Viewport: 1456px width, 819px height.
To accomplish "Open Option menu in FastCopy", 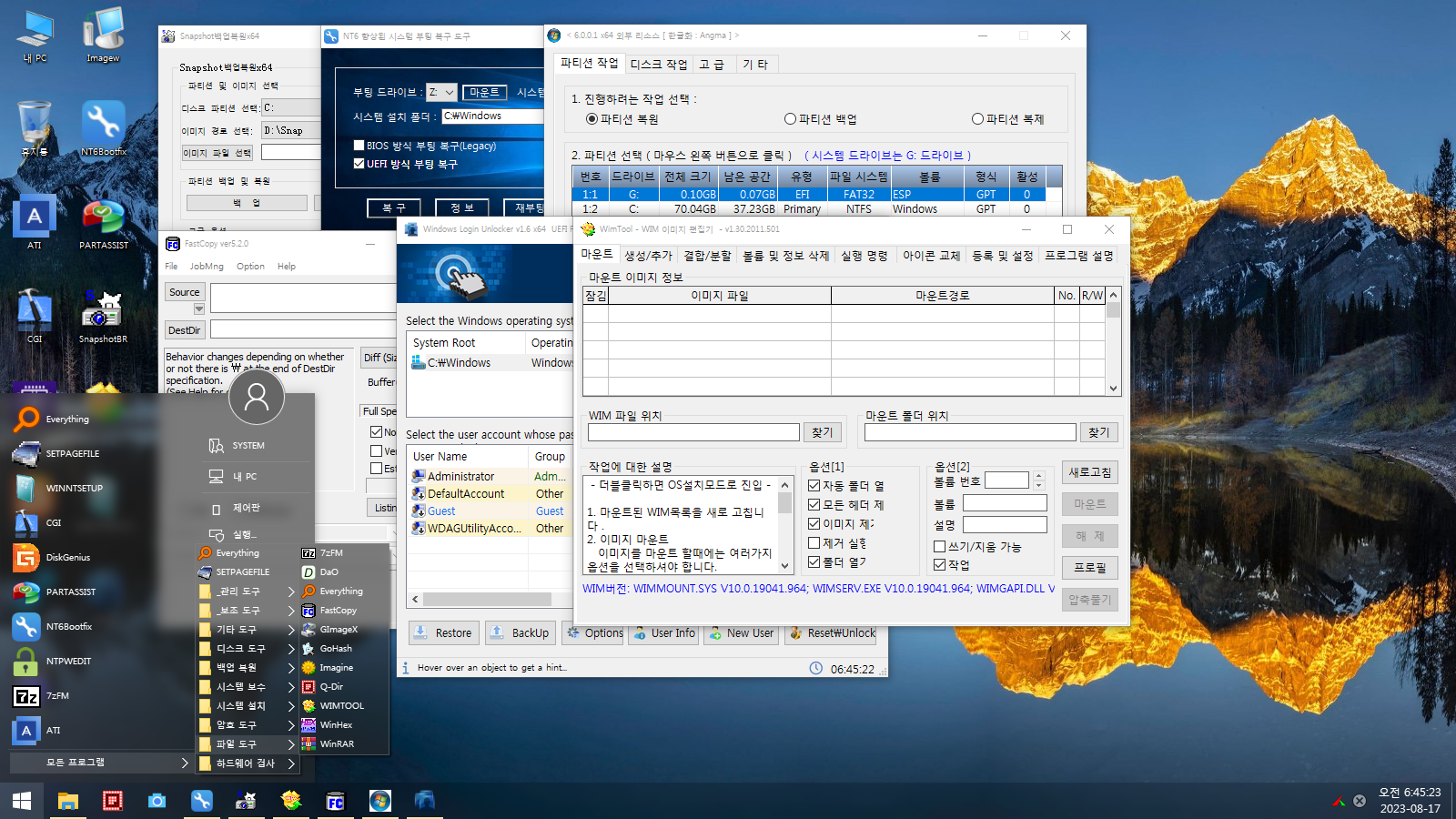I will pyautogui.click(x=250, y=267).
